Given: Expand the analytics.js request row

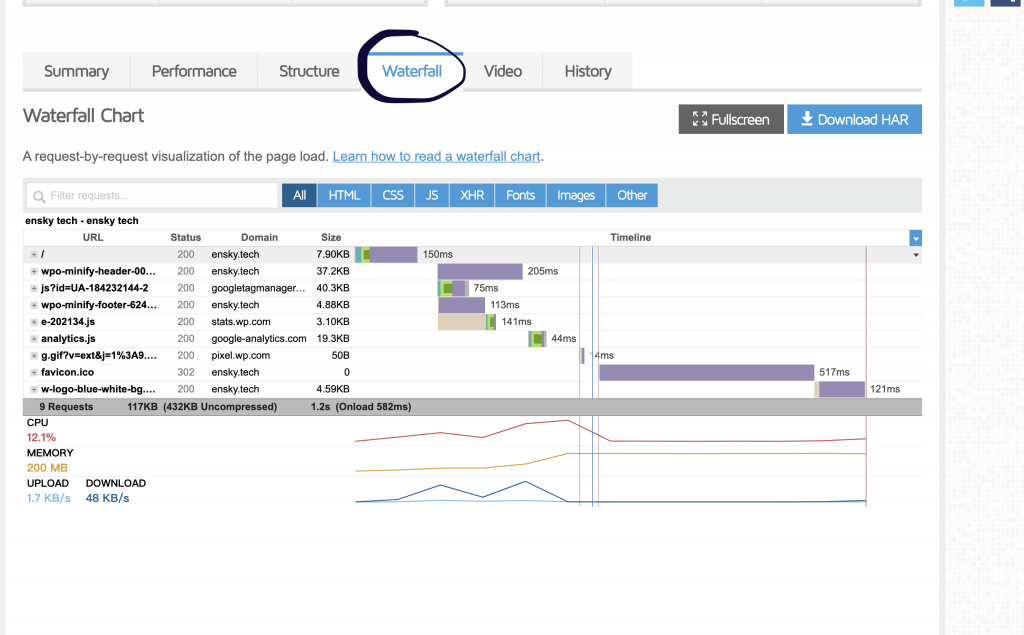Looking at the screenshot, I should pos(34,339).
